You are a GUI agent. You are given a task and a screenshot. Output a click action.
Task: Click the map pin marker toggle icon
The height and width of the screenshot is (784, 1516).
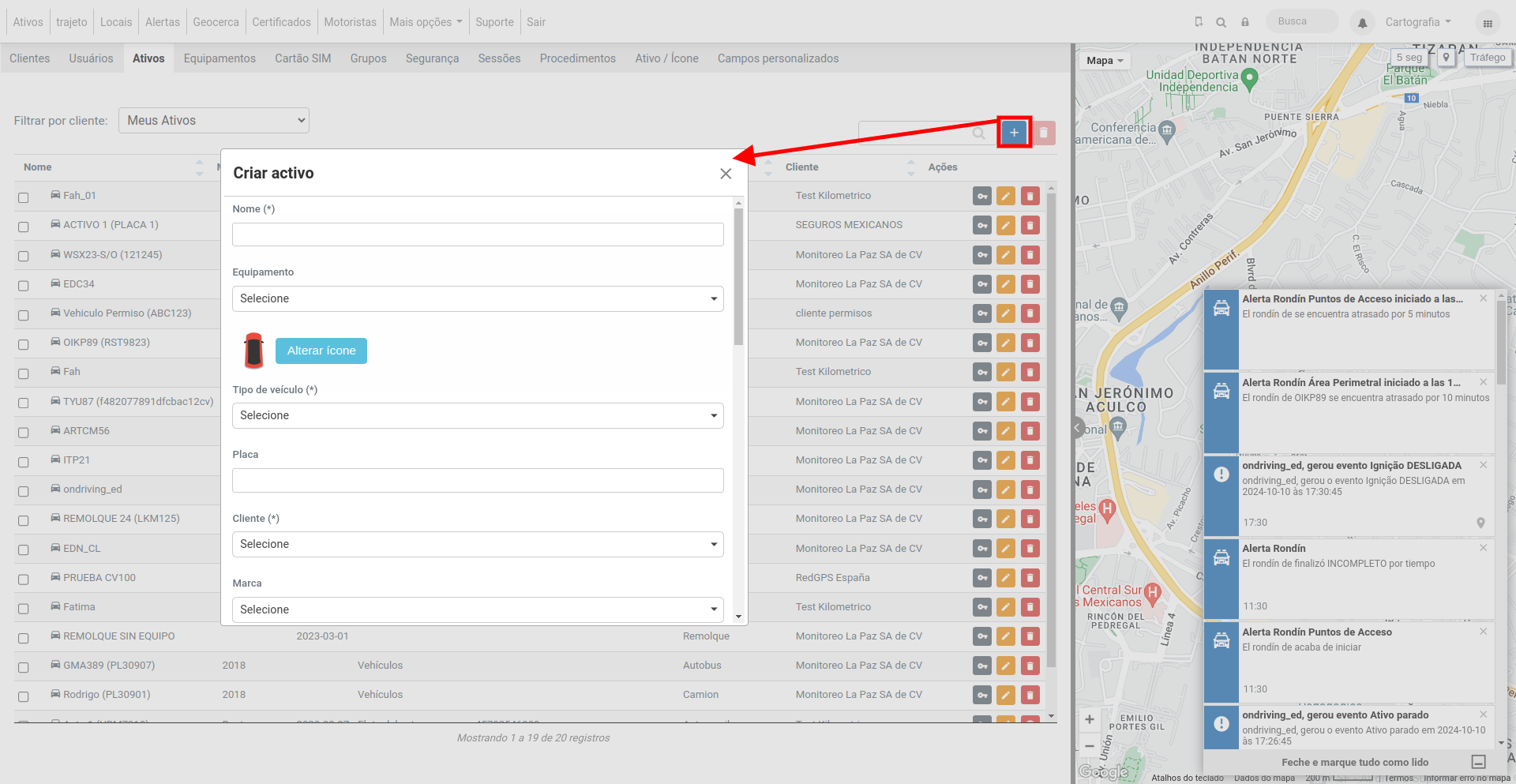point(1447,58)
